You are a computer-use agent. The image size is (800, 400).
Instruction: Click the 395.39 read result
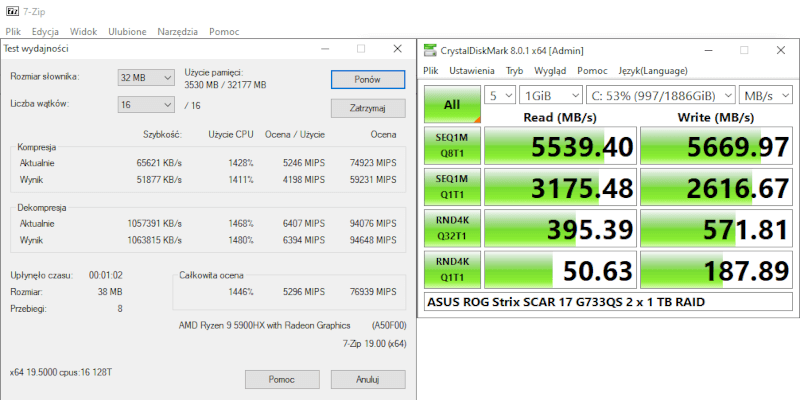point(560,229)
